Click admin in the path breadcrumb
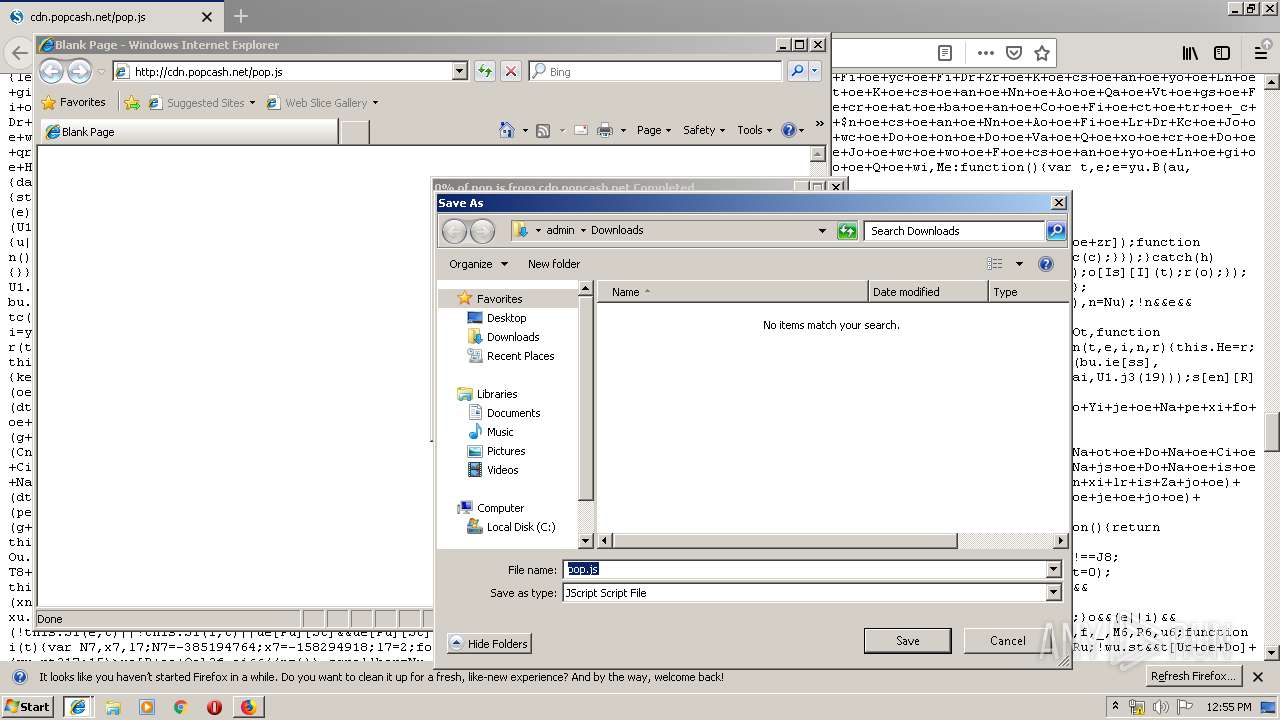This screenshot has width=1280, height=720. coord(560,230)
